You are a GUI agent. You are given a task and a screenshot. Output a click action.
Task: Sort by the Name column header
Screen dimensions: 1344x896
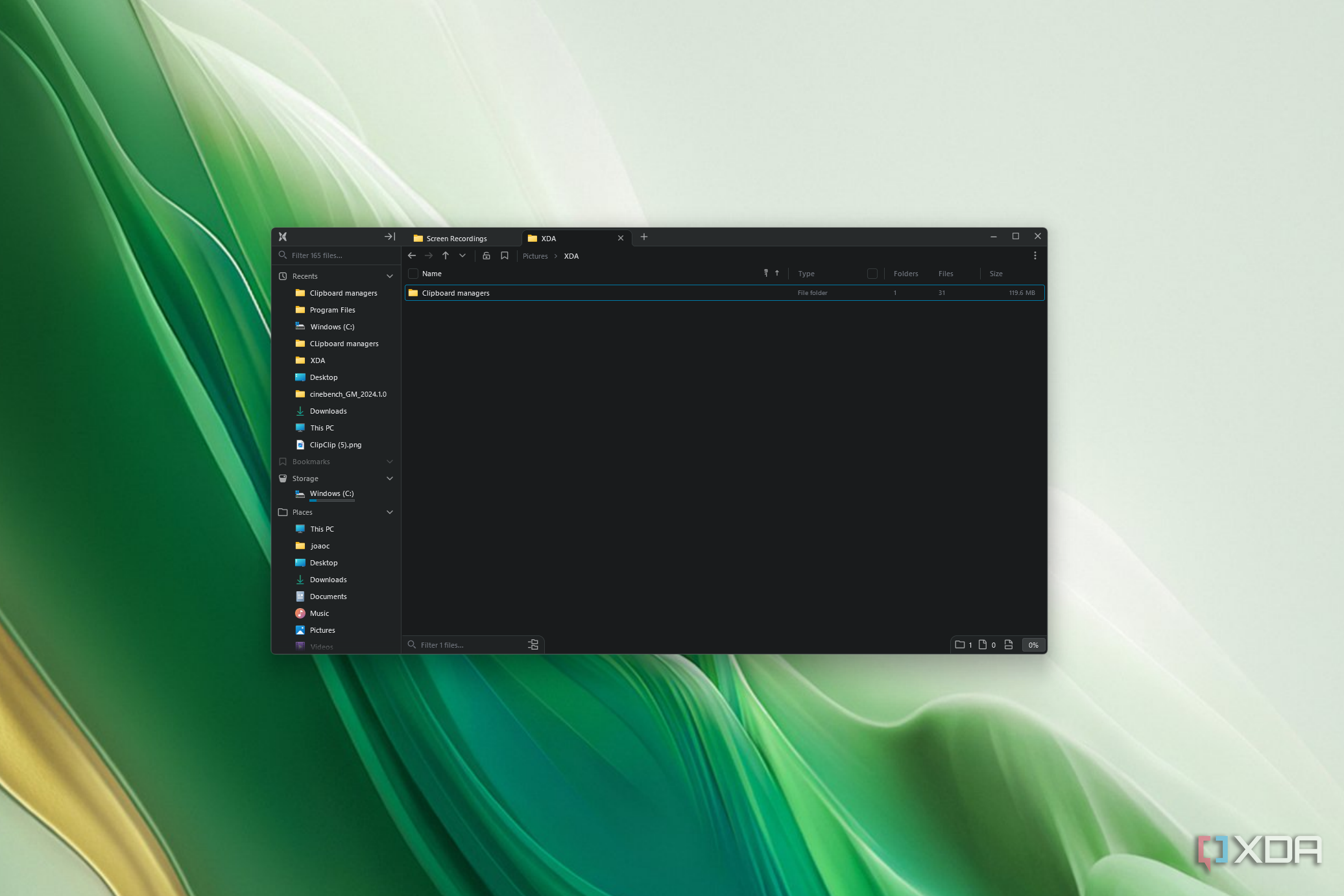pyautogui.click(x=432, y=274)
